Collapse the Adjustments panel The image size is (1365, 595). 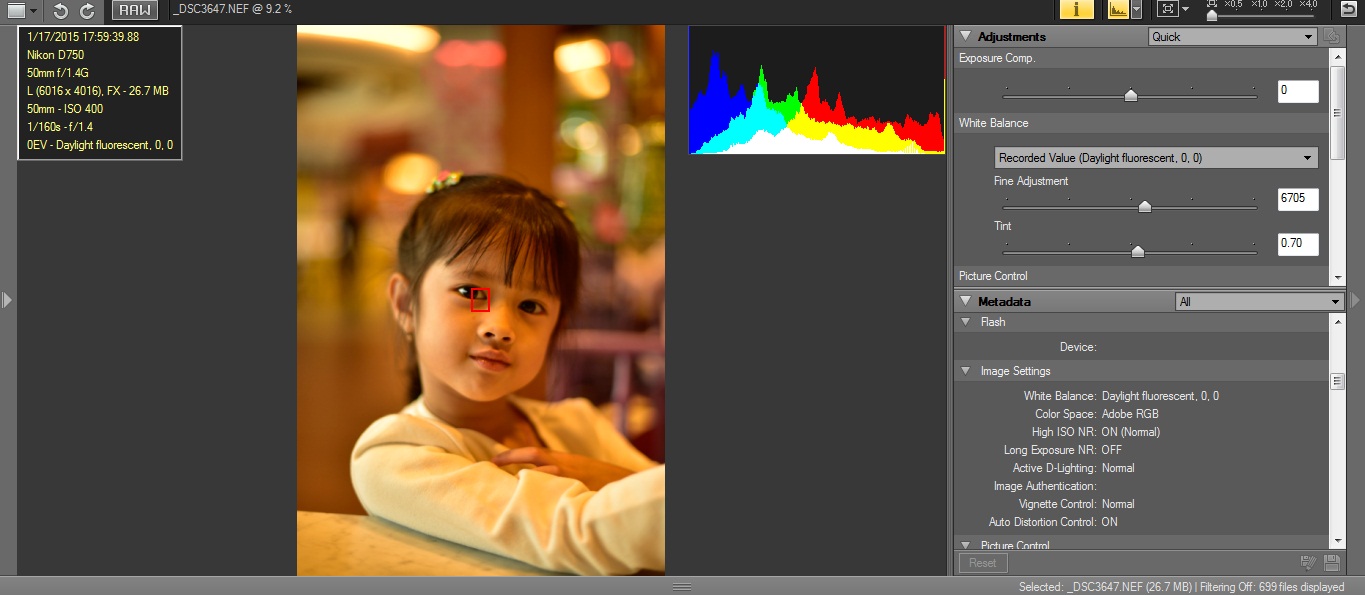(x=965, y=36)
